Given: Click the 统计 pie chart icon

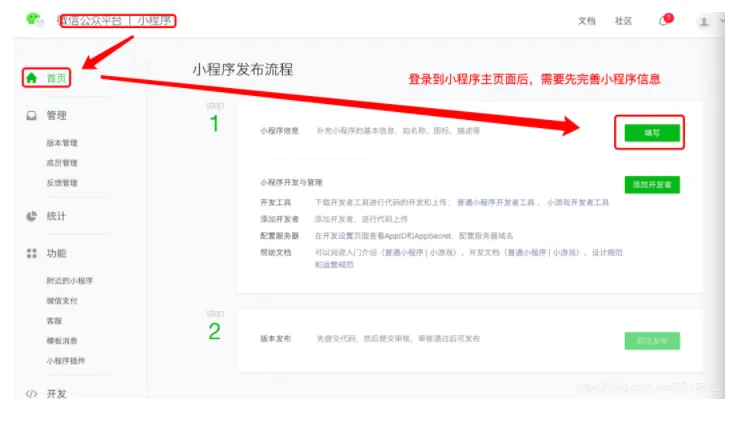Looking at the screenshot, I should tap(31, 216).
